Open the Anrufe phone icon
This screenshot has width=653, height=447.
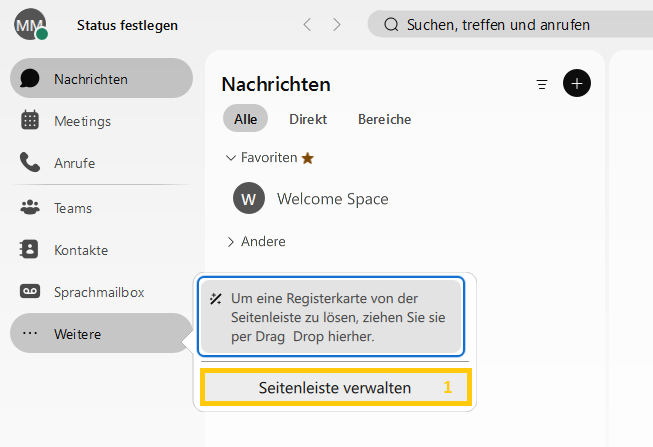tap(30, 162)
